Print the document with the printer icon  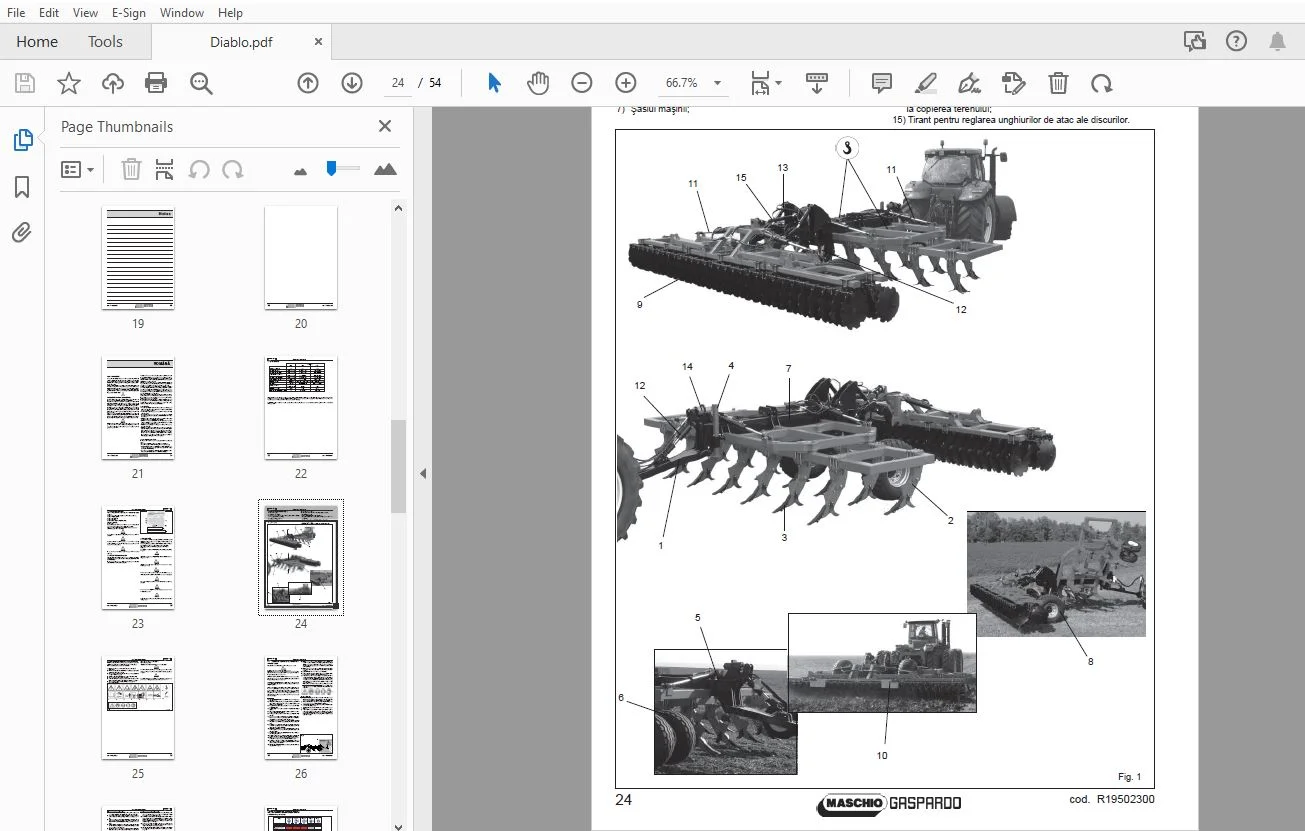pyautogui.click(x=156, y=83)
